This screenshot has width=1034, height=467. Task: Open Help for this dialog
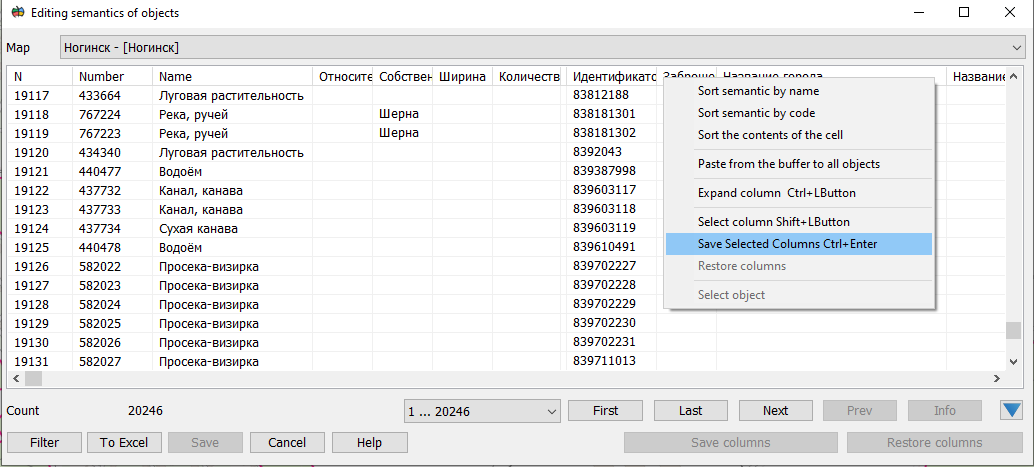point(369,442)
